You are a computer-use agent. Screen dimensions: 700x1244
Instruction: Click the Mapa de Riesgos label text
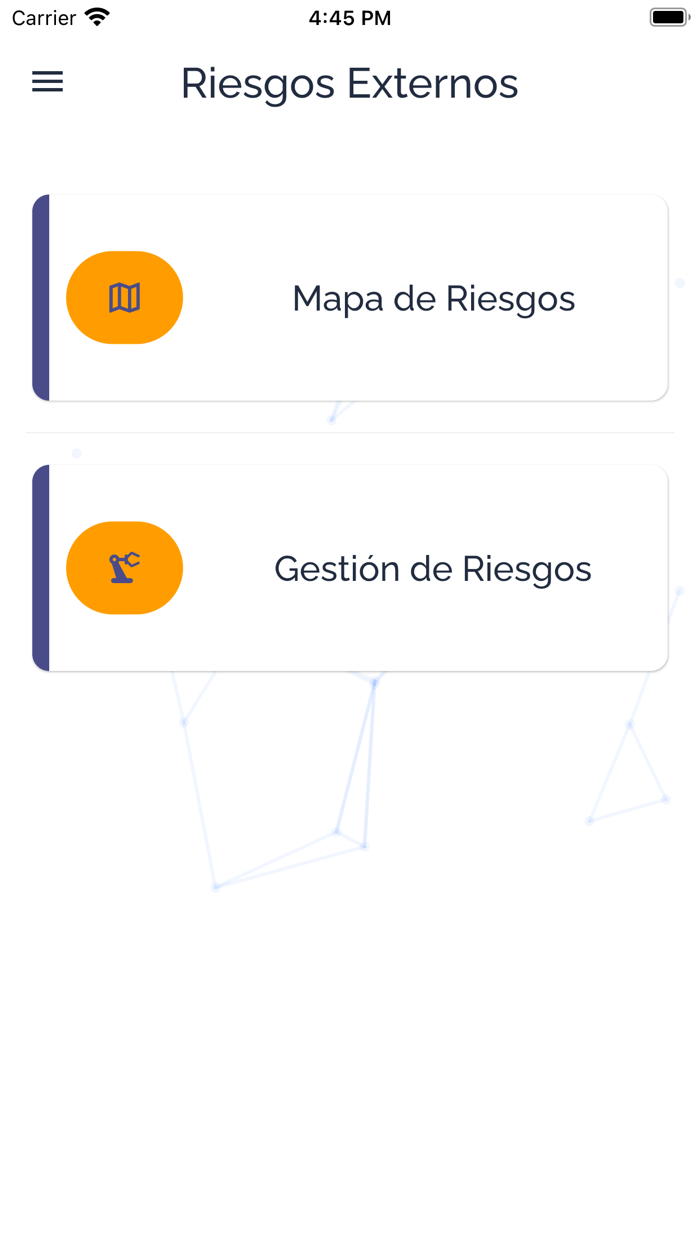coord(433,298)
